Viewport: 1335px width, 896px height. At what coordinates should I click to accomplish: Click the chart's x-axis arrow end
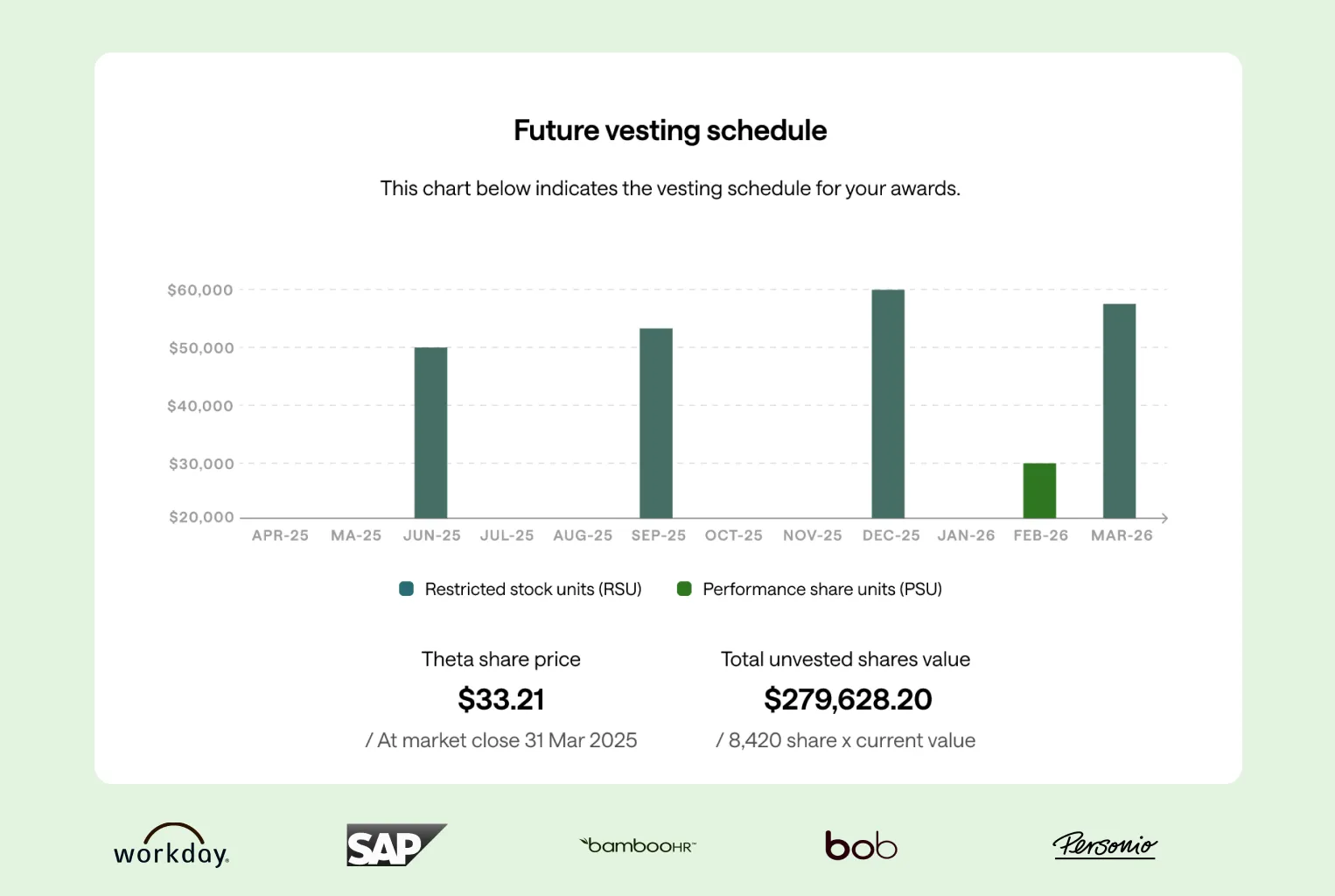pos(1164,518)
